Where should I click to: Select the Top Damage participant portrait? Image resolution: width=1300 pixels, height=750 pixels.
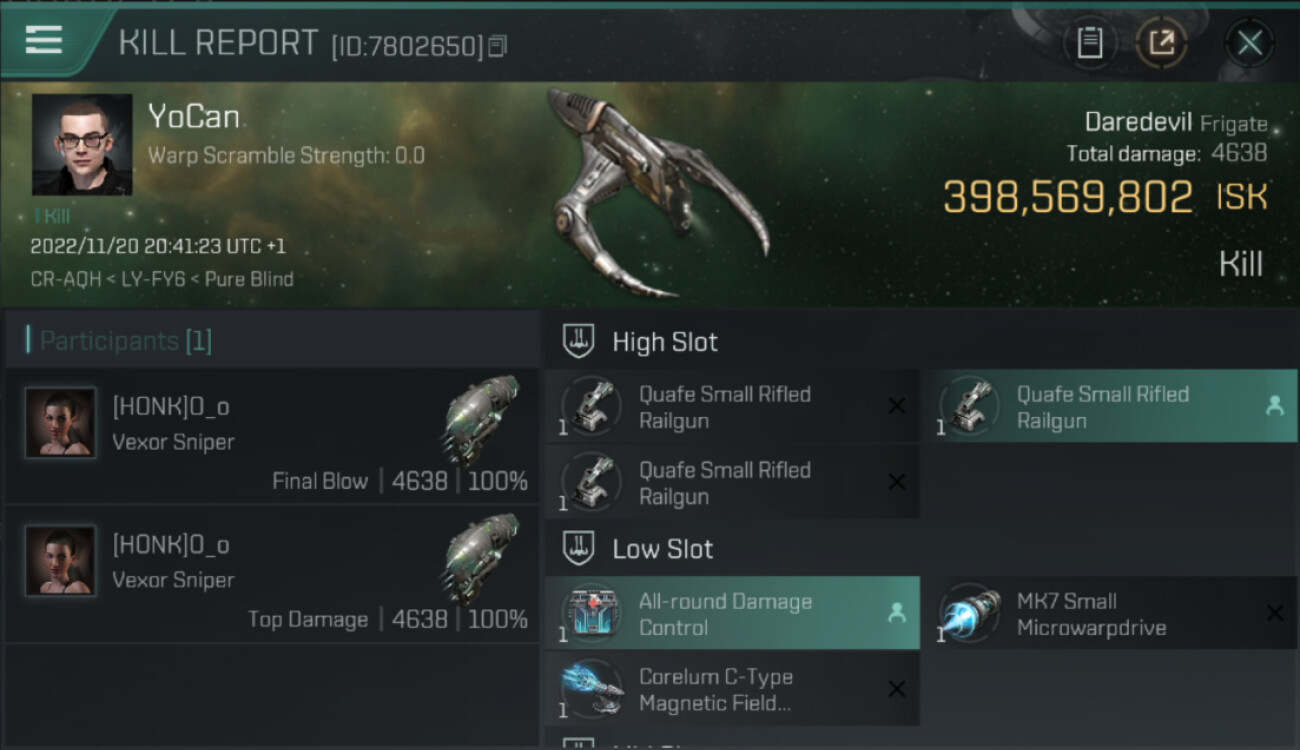tap(60, 561)
